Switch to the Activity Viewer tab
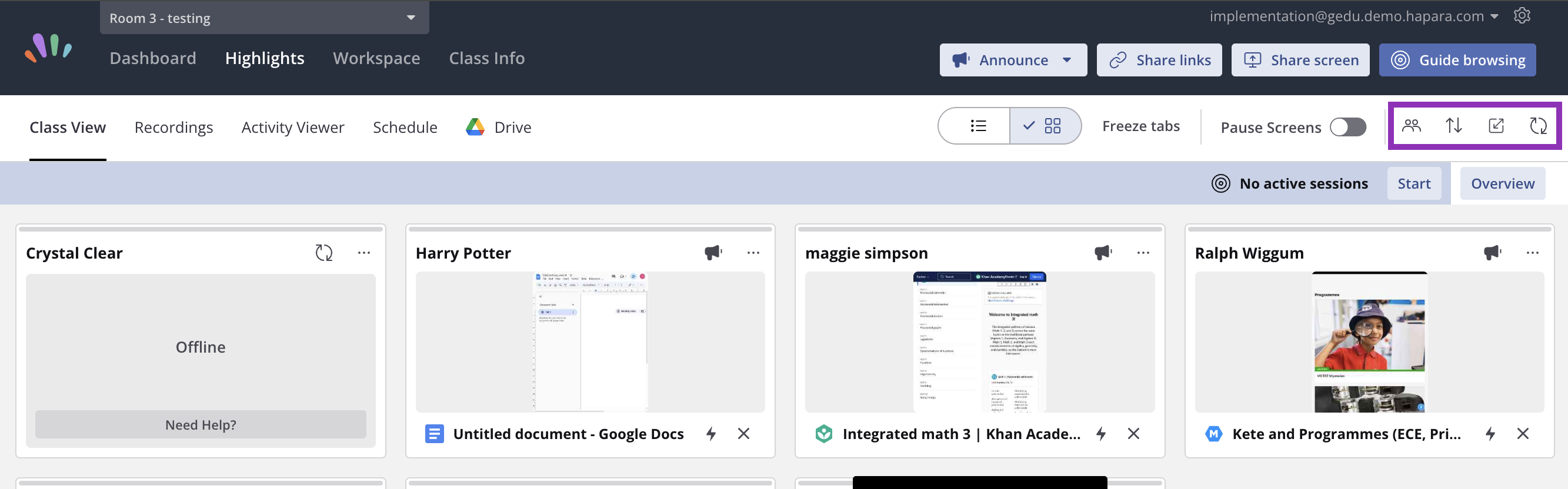 pyautogui.click(x=293, y=127)
